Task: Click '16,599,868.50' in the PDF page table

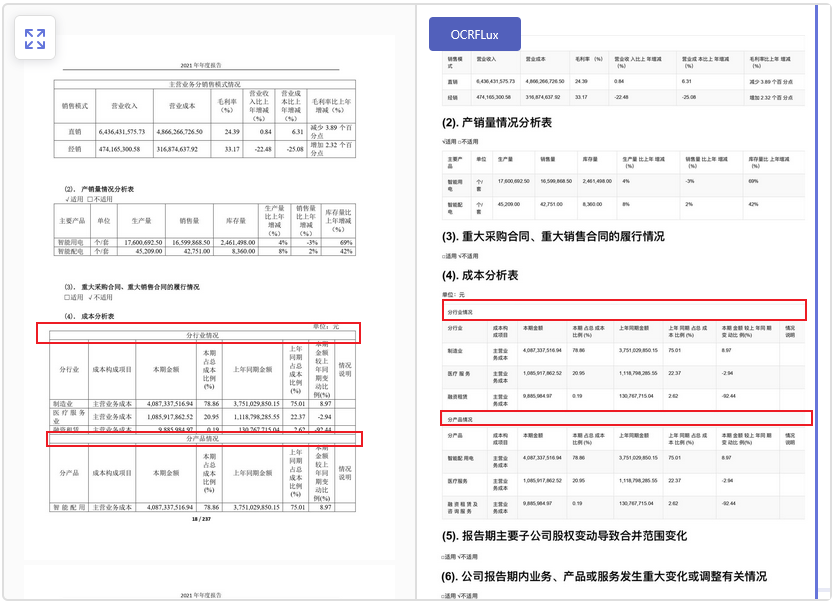Action: click(x=191, y=243)
